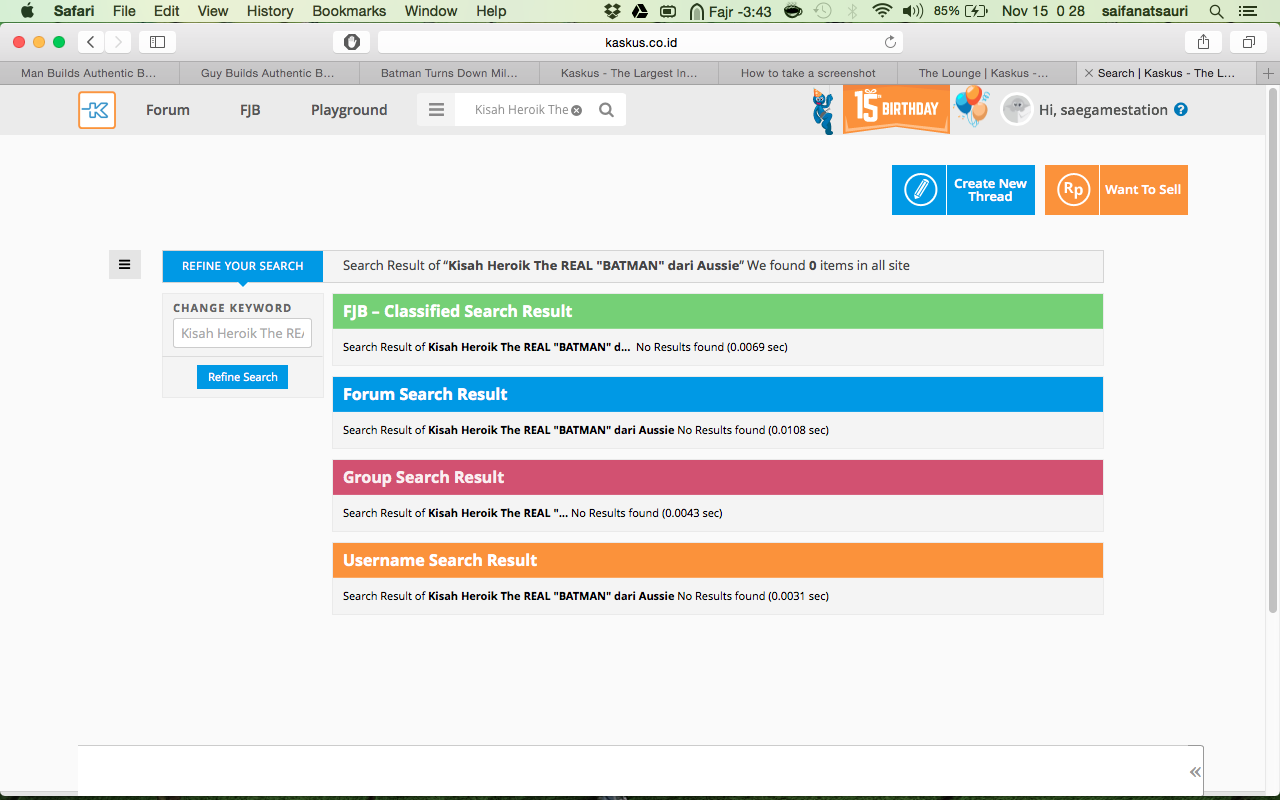Click the Group Search Result header
The width and height of the screenshot is (1280, 800).
tap(718, 477)
